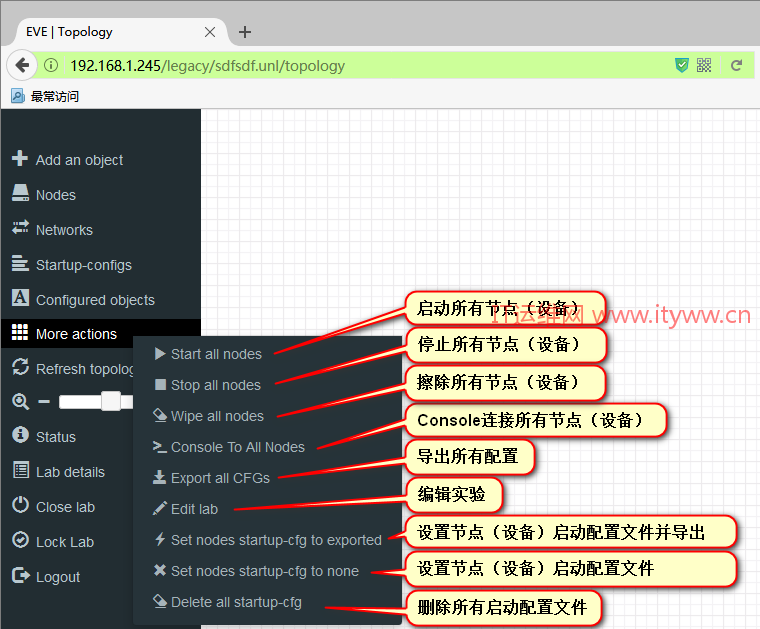Click the zoom slider handle

[x=111, y=401]
